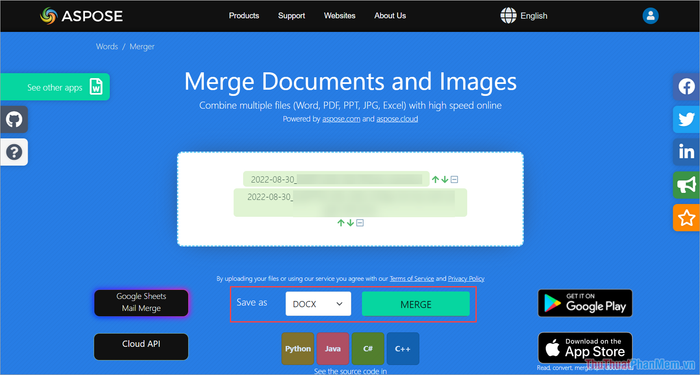The height and width of the screenshot is (375, 700).
Task: Open the help question mark icon
Action: pos(14,152)
